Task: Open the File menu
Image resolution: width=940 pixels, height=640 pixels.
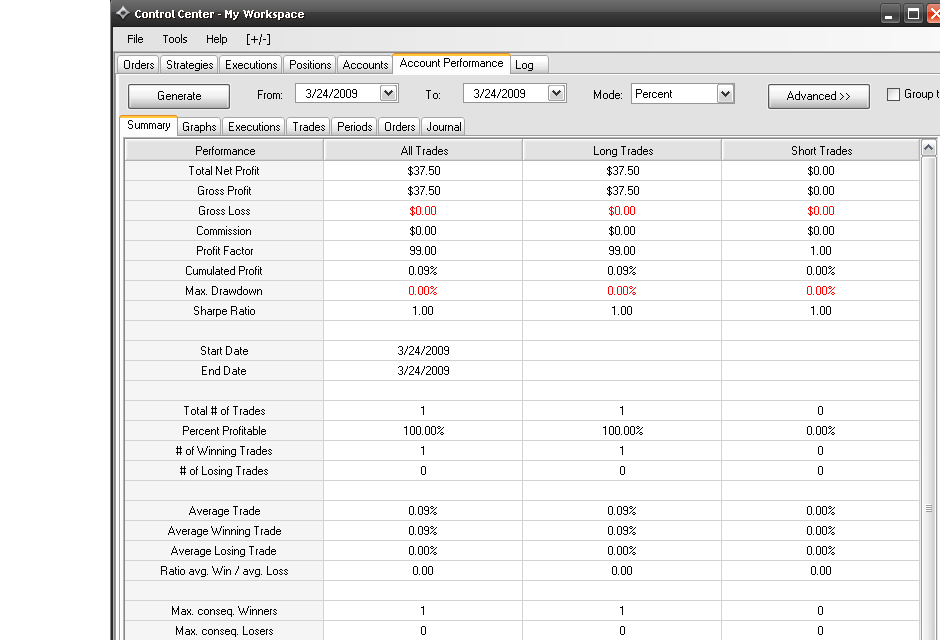Action: click(x=135, y=39)
